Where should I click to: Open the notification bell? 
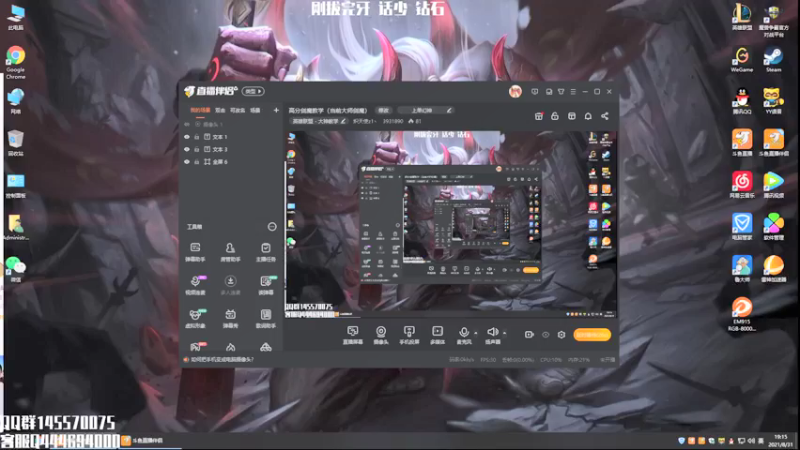click(x=588, y=116)
